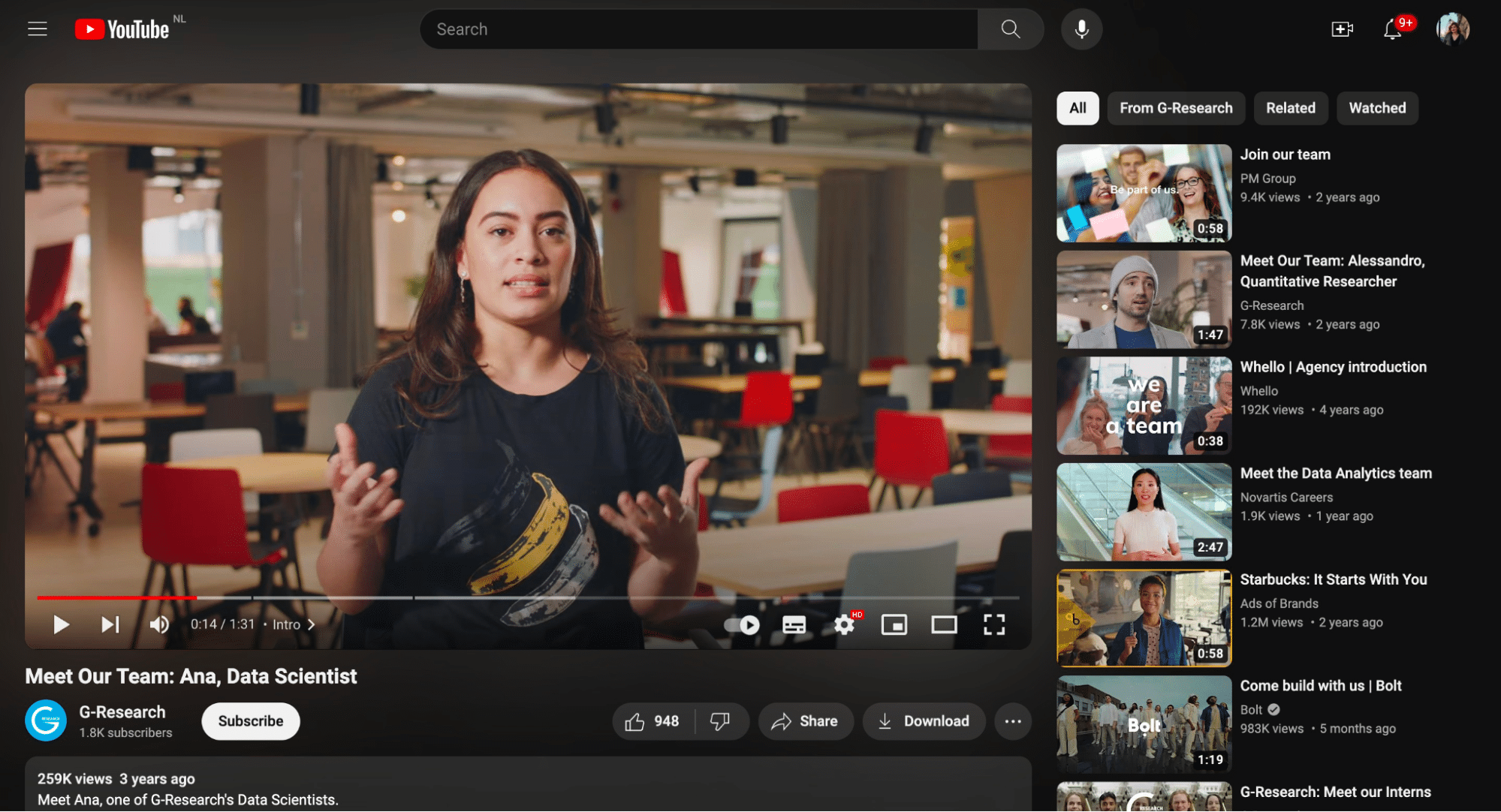
Task: Switch to miniplayer mode
Action: point(894,624)
